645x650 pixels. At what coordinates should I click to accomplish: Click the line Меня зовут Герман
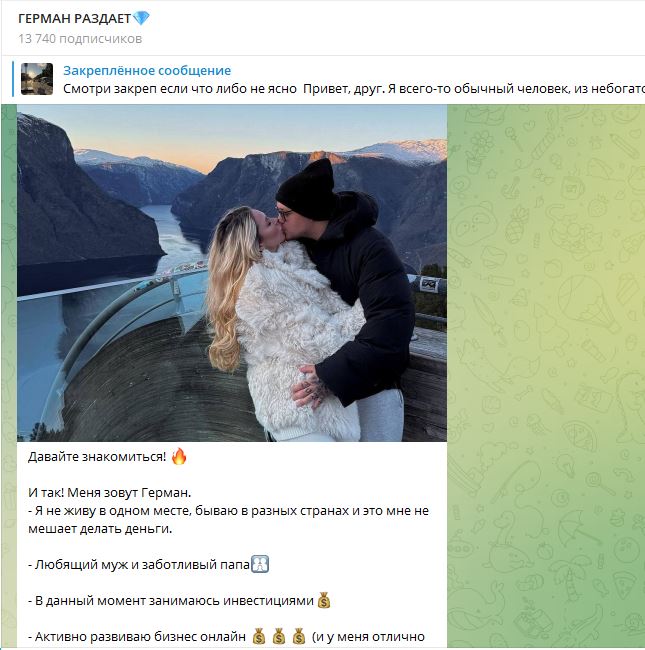(x=109, y=493)
